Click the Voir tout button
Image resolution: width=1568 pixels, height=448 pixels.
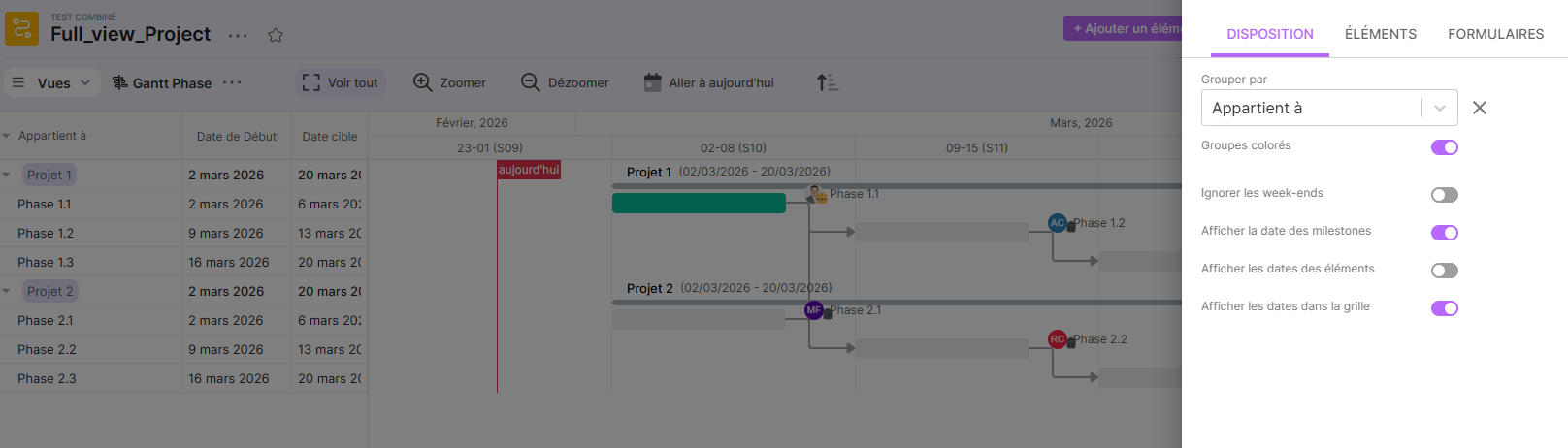(341, 82)
